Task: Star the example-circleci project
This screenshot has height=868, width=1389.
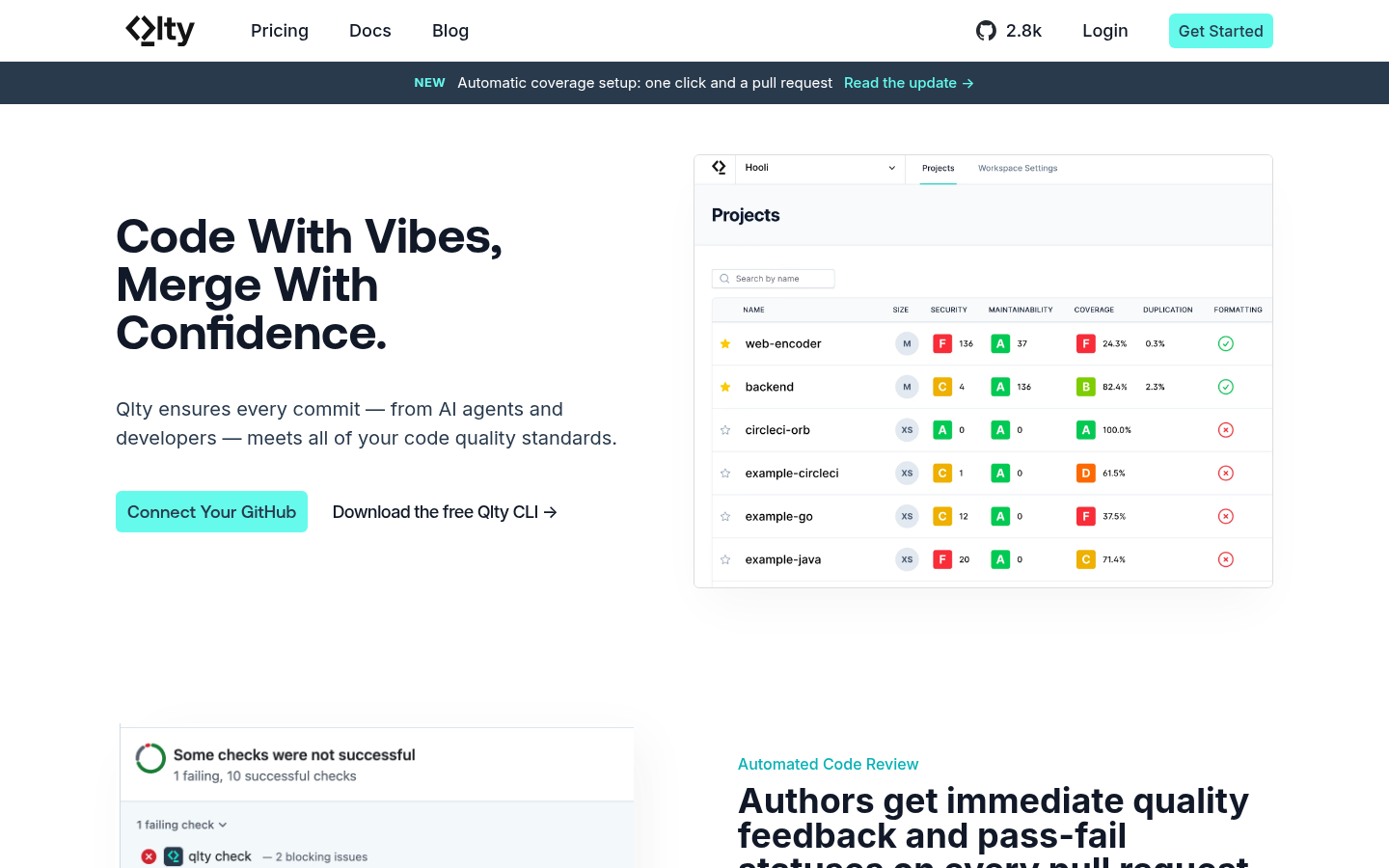Action: [x=725, y=474]
